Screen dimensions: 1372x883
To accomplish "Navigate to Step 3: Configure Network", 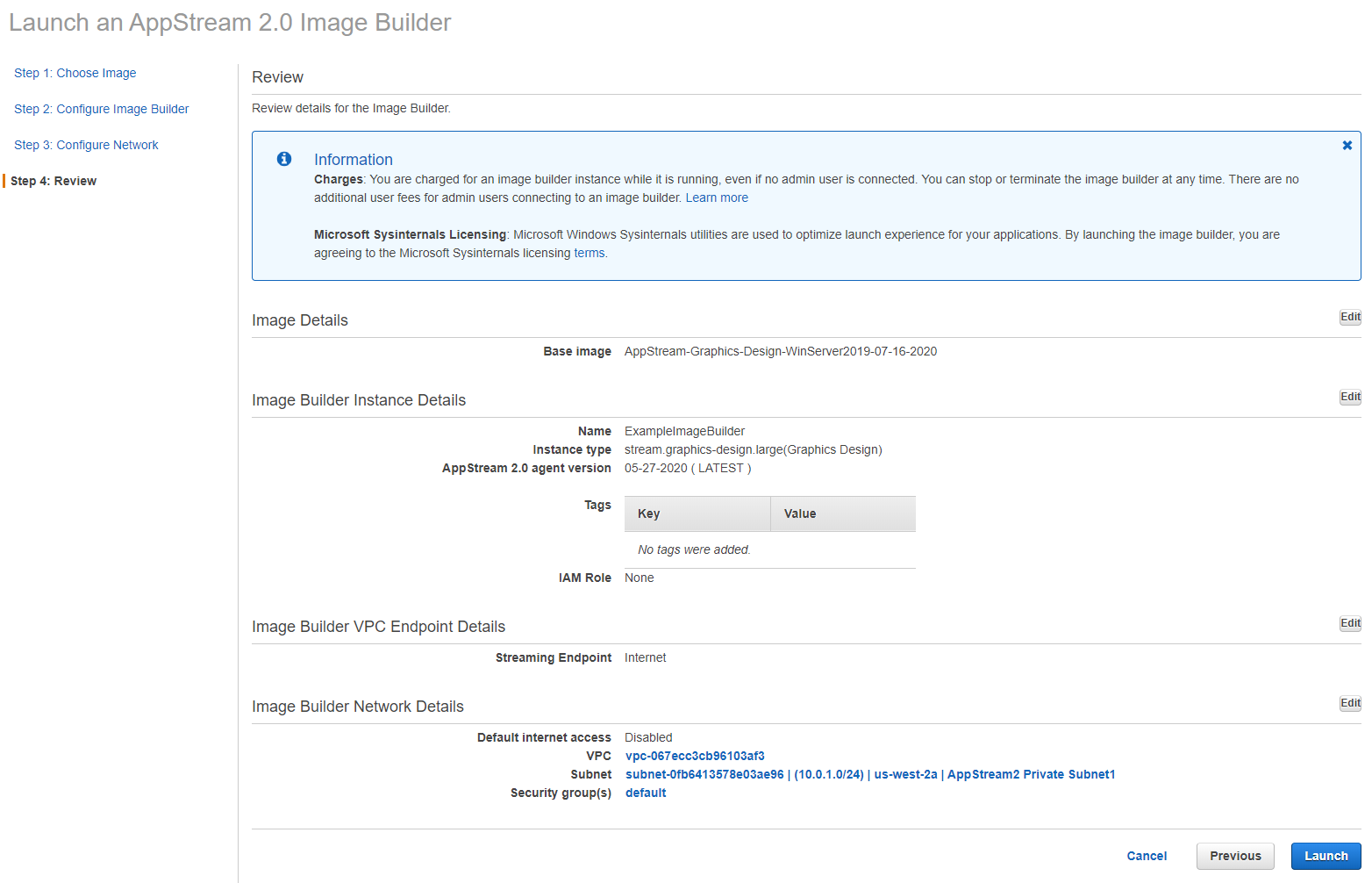I will click(x=86, y=145).
